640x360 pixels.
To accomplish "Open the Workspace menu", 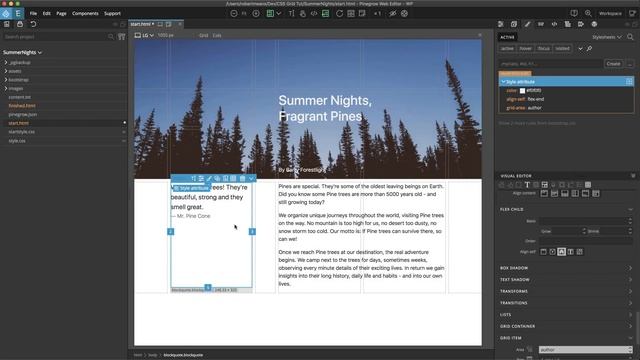I will [610, 13].
